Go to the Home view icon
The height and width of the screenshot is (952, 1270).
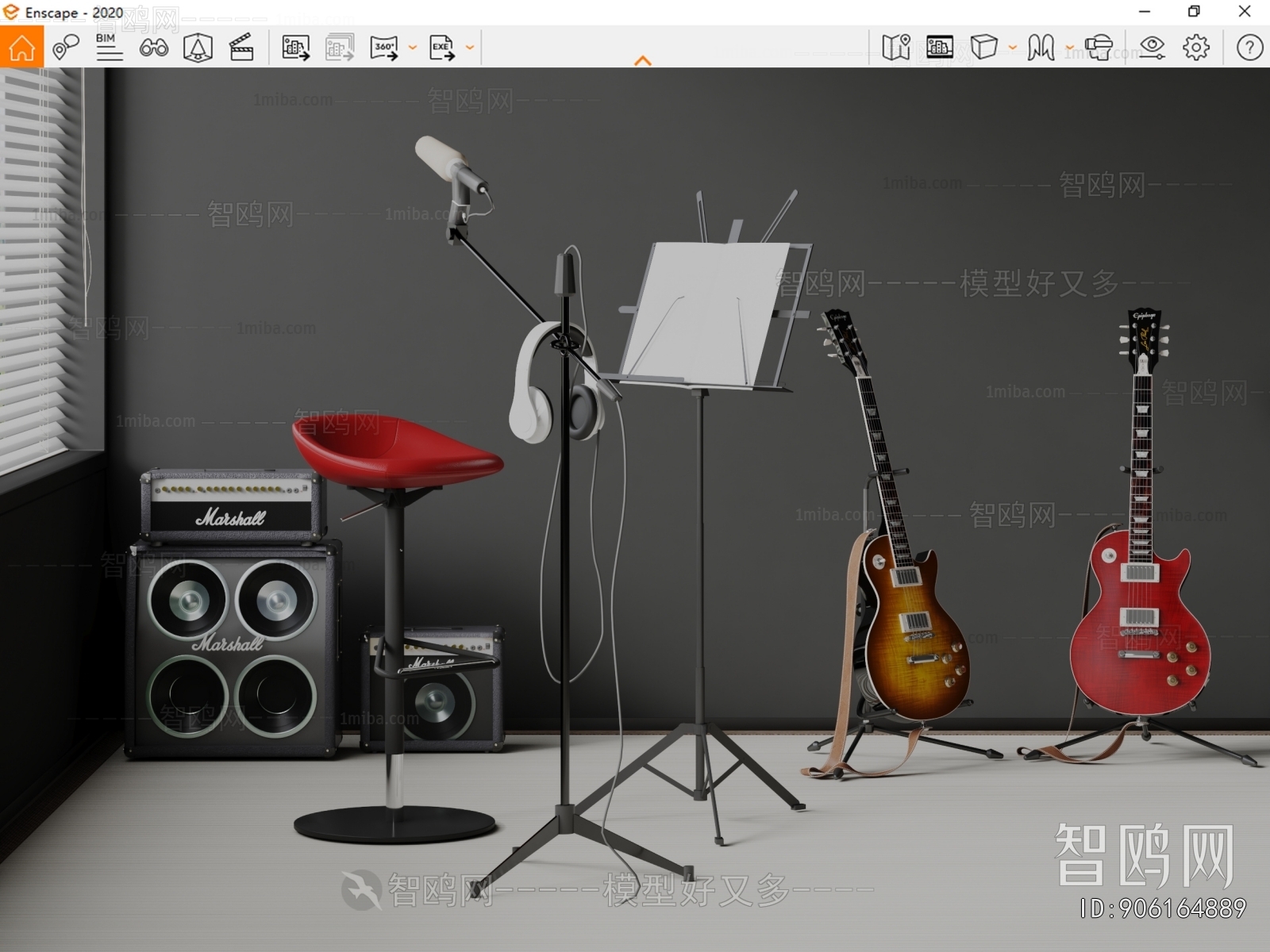tap(21, 48)
